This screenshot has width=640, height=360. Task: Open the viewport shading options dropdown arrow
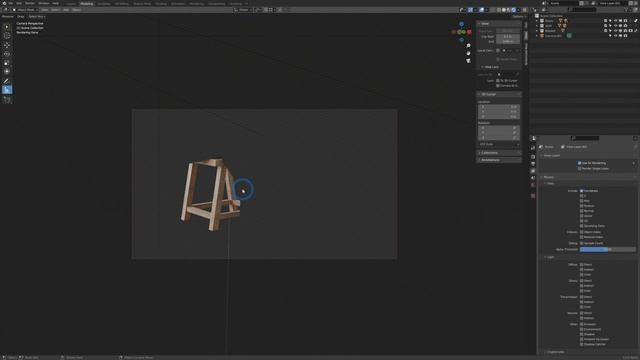[518, 10]
